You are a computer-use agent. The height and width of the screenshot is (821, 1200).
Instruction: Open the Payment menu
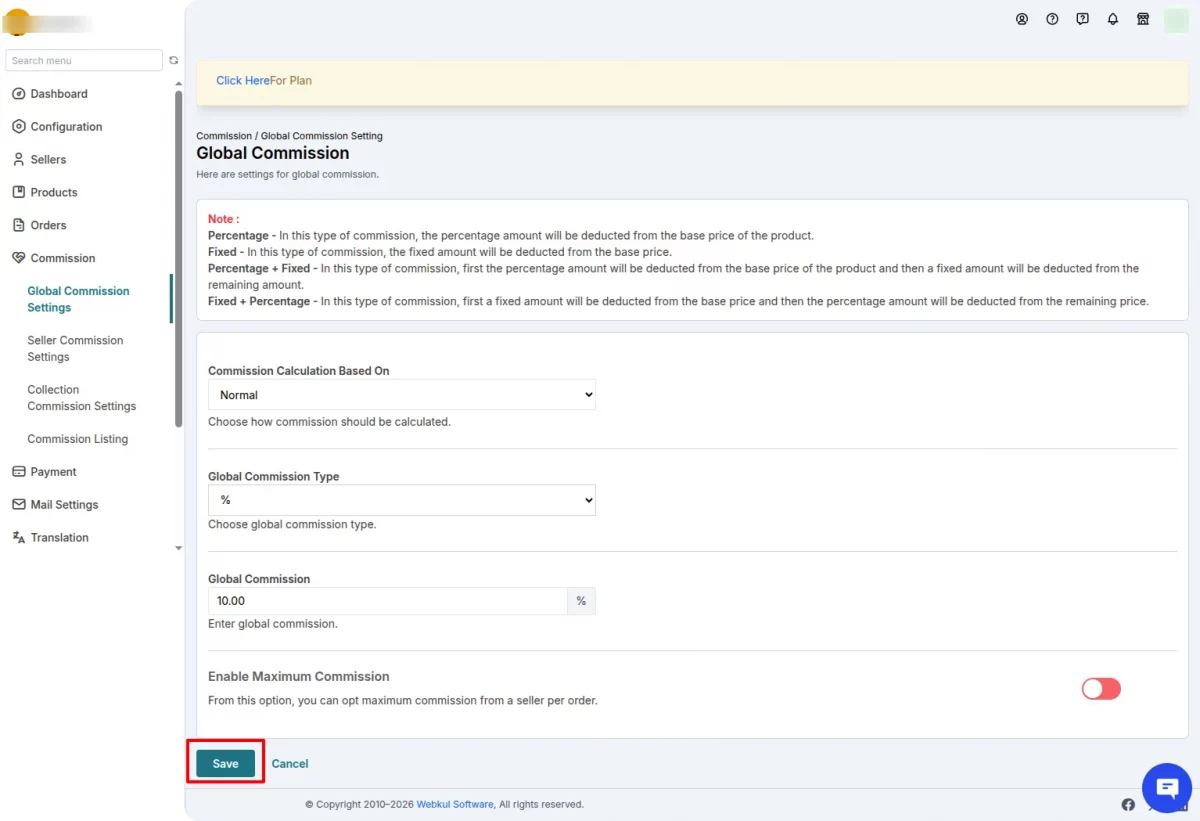[53, 472]
